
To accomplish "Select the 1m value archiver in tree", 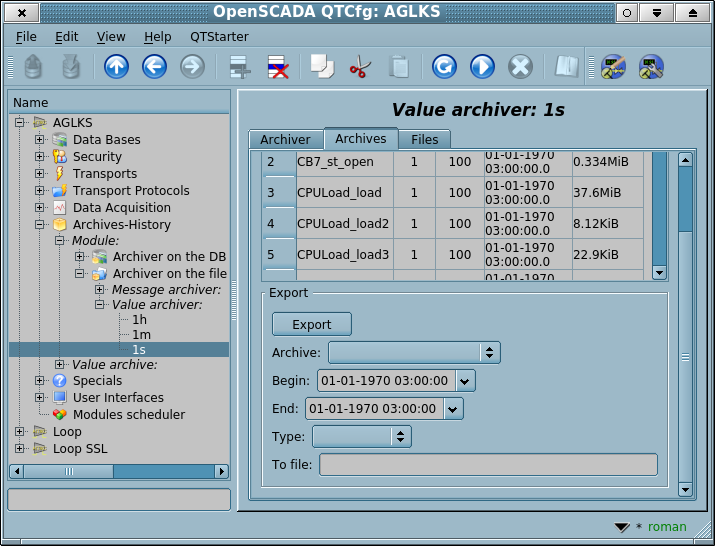I will coord(141,335).
